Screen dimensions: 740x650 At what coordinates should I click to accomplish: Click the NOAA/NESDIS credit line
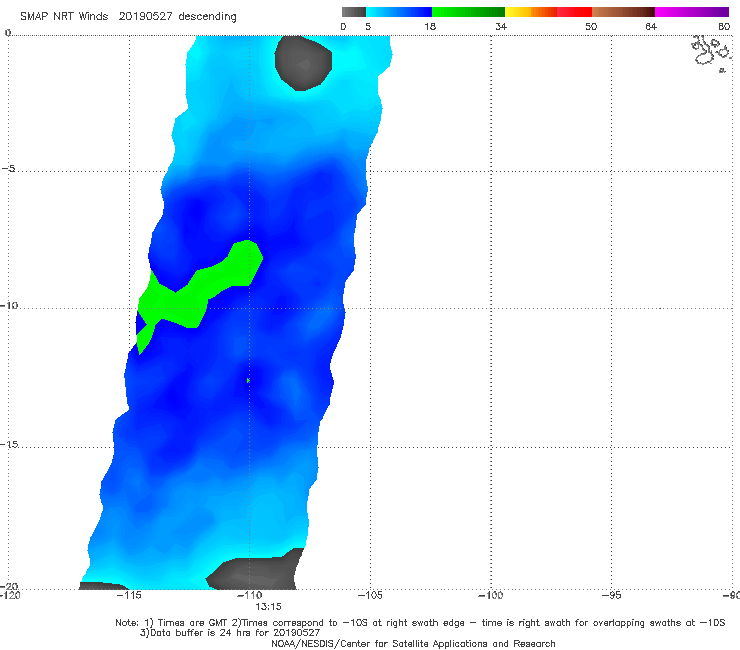pyautogui.click(x=413, y=643)
